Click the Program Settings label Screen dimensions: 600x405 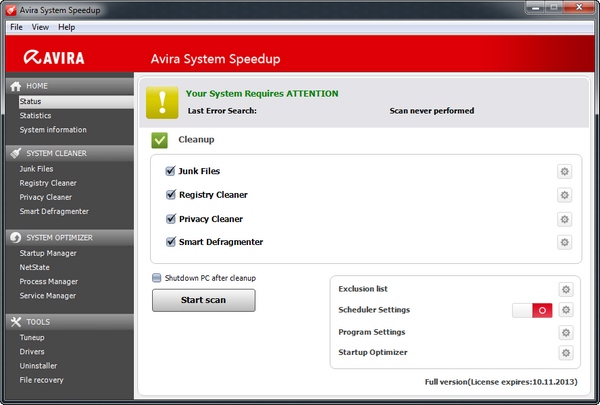(x=372, y=332)
